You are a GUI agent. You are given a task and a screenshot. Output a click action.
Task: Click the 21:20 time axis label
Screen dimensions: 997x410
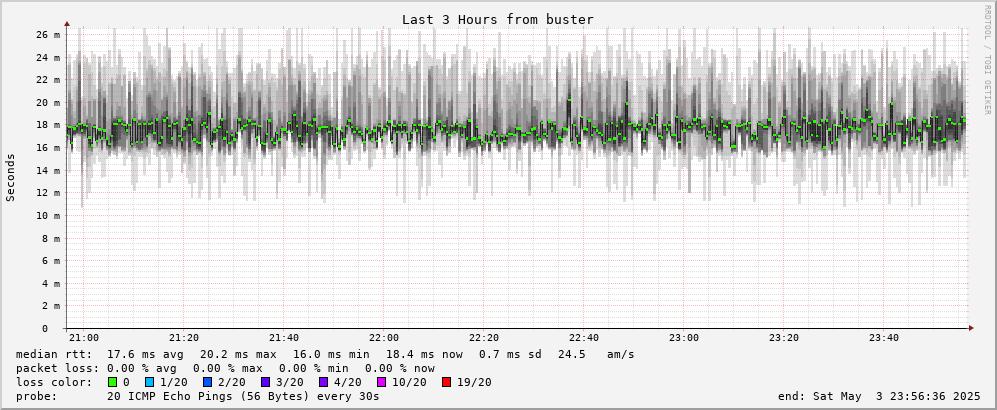(184, 338)
